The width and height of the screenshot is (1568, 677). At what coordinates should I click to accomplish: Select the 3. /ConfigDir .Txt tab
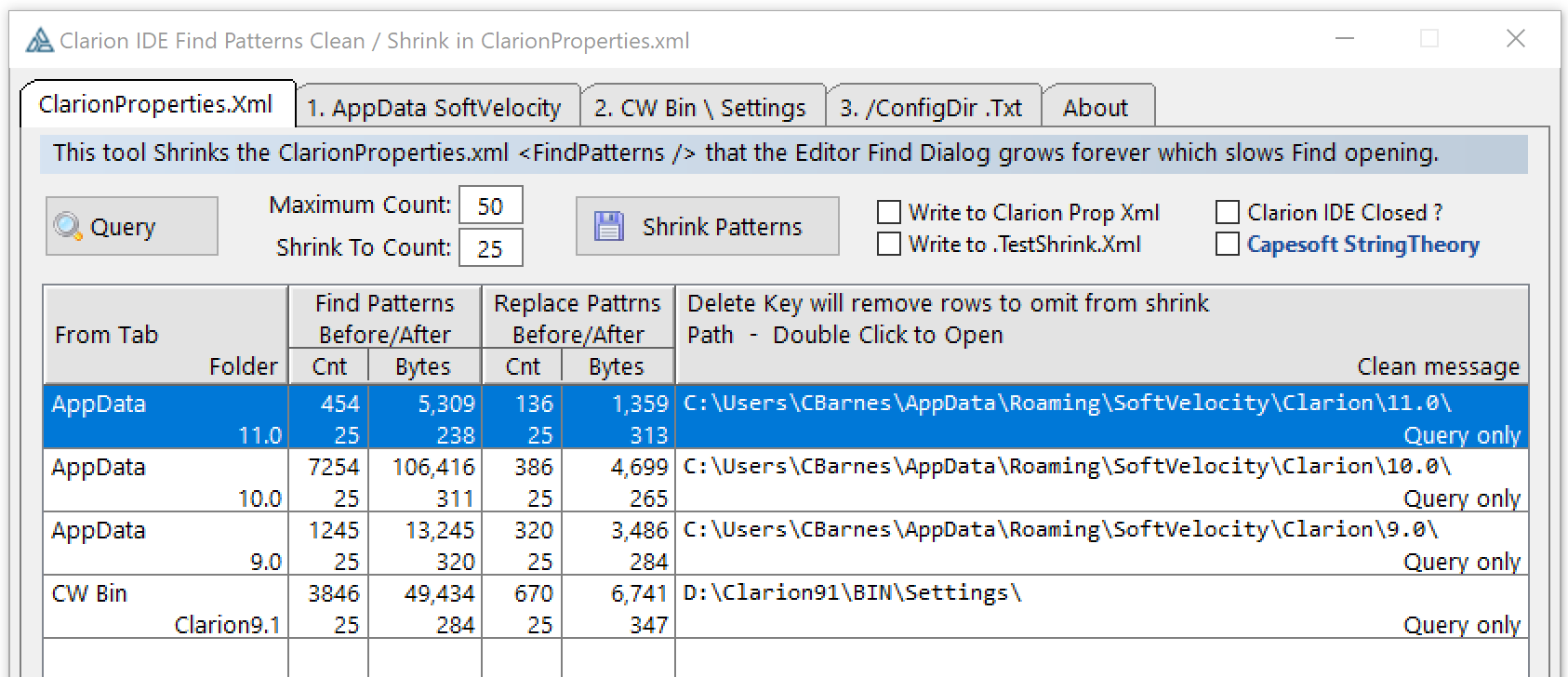point(931,108)
